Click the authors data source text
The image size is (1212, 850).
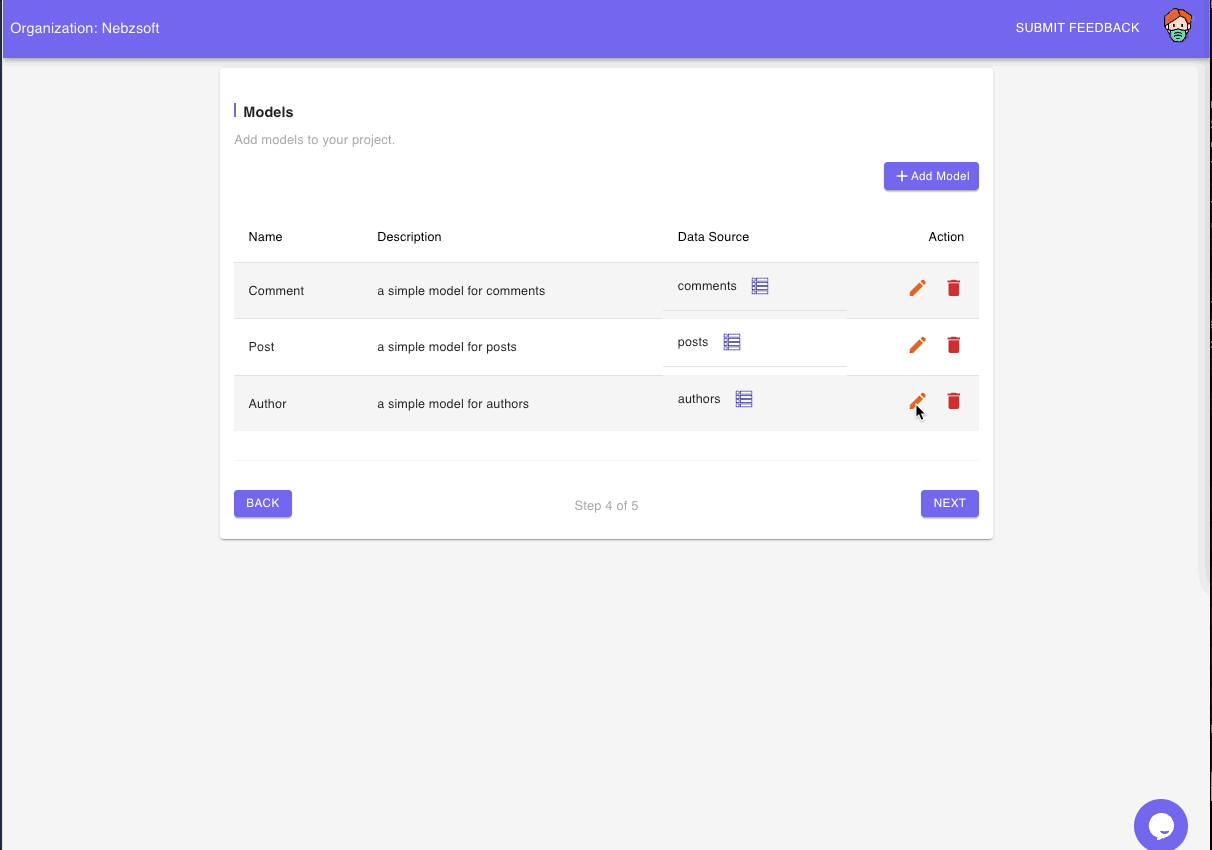tap(699, 399)
